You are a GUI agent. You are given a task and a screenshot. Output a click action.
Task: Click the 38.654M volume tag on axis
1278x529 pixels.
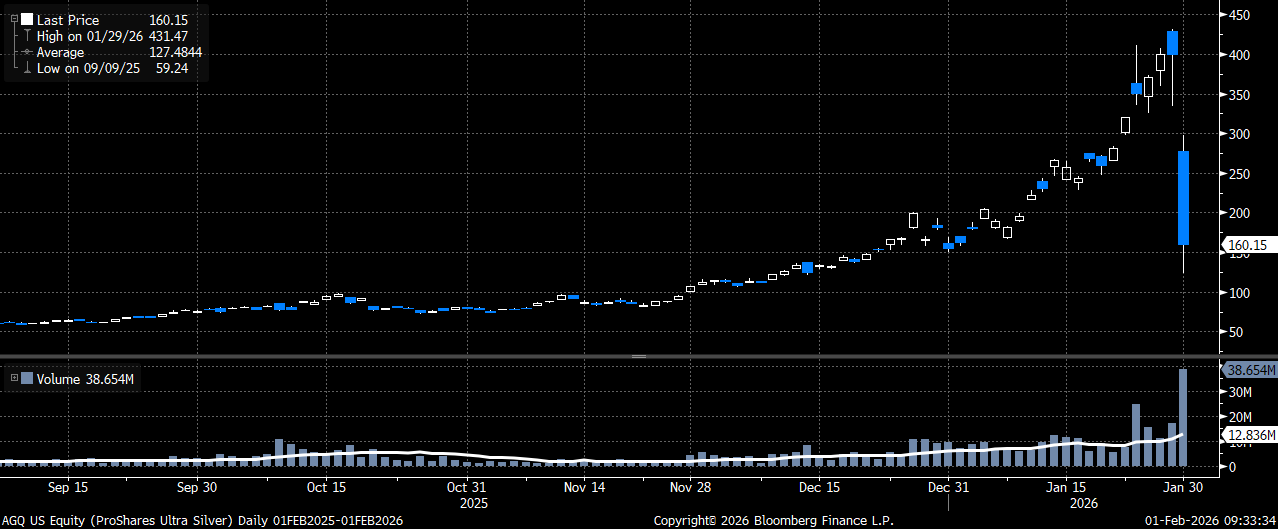[x=1248, y=370]
